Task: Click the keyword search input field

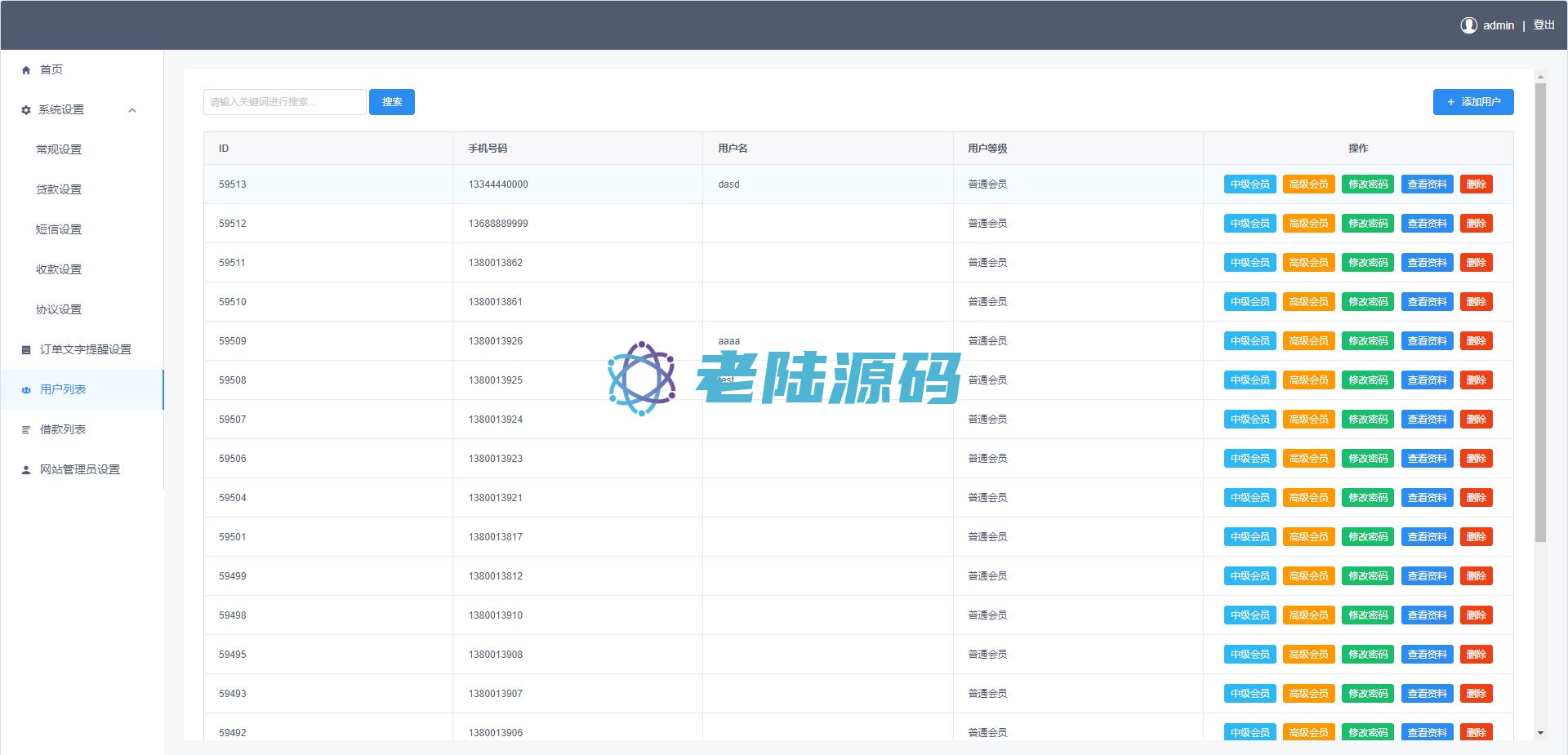Action: (x=284, y=102)
